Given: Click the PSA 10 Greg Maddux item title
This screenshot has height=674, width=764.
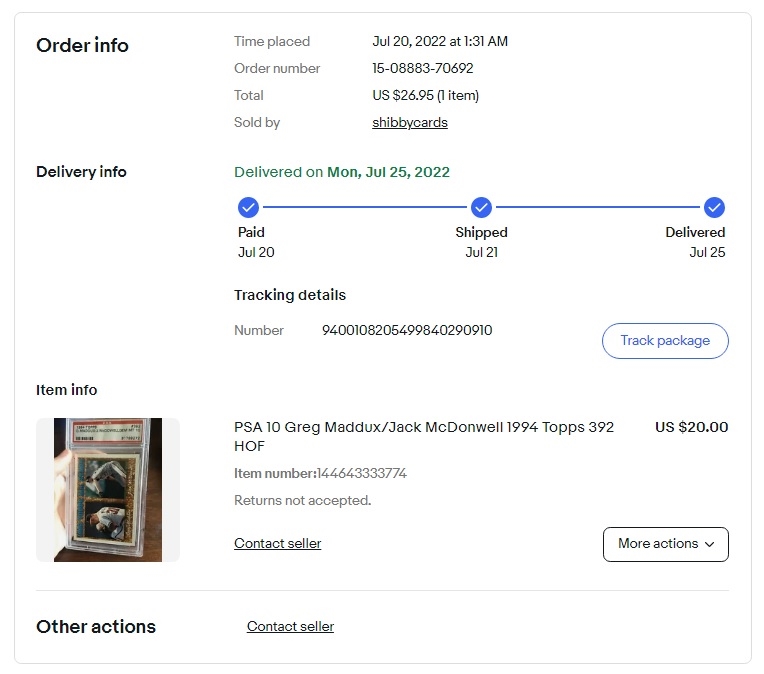Looking at the screenshot, I should click(423, 436).
